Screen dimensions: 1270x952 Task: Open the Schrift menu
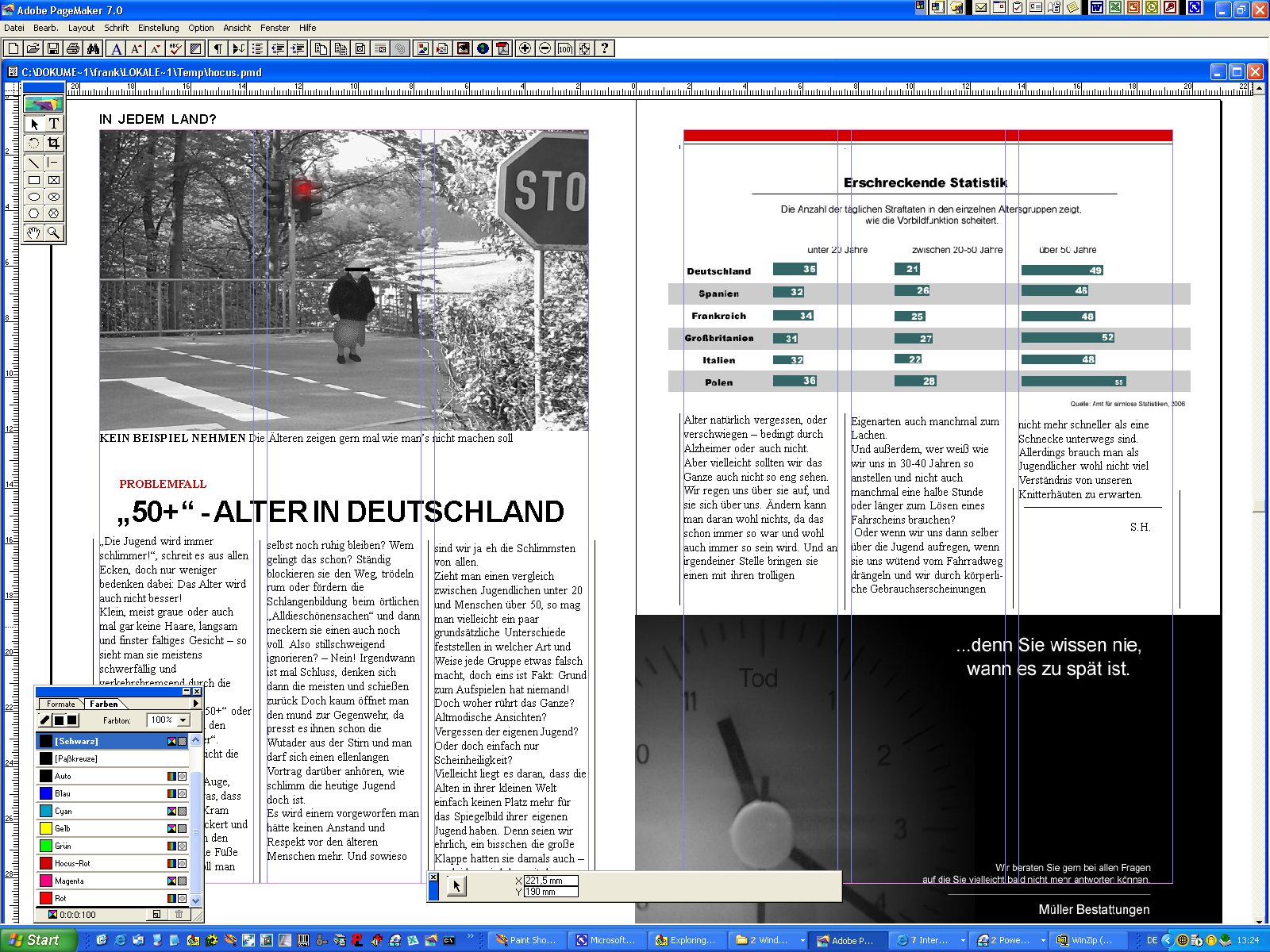click(x=117, y=28)
